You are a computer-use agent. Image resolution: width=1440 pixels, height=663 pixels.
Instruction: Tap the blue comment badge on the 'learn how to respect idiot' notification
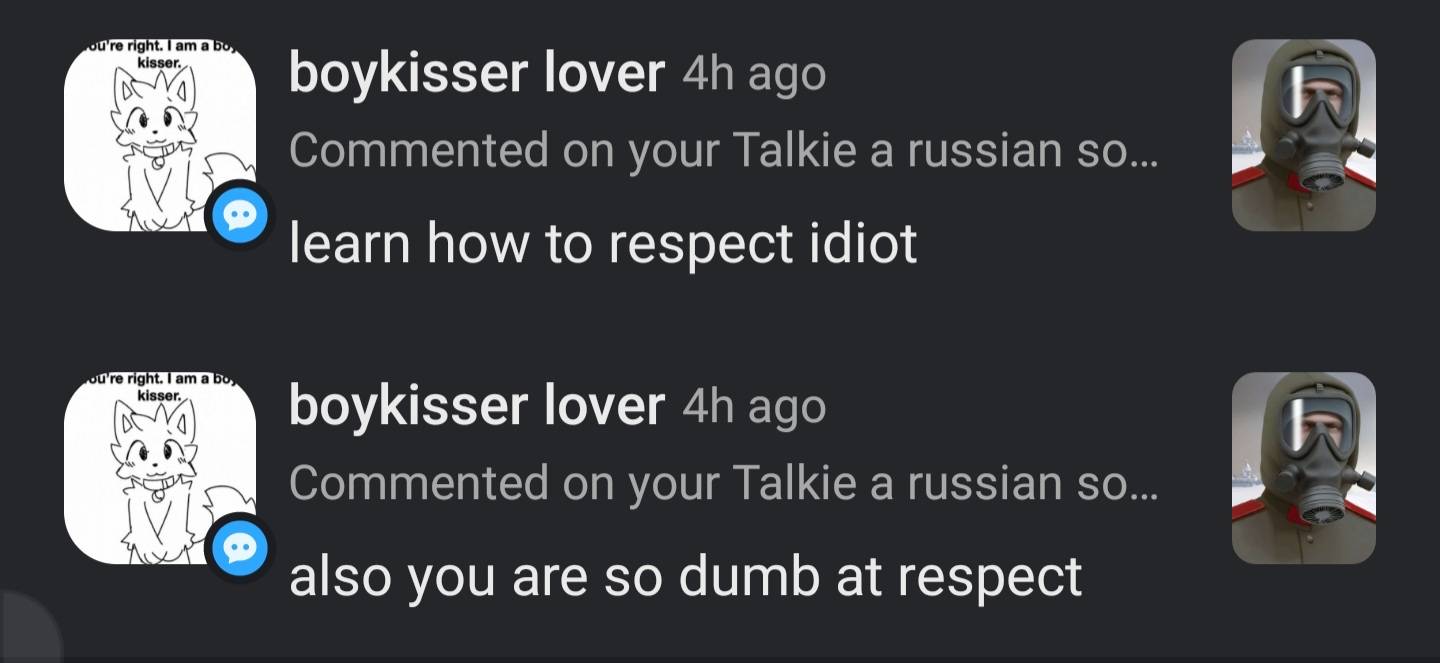238,216
